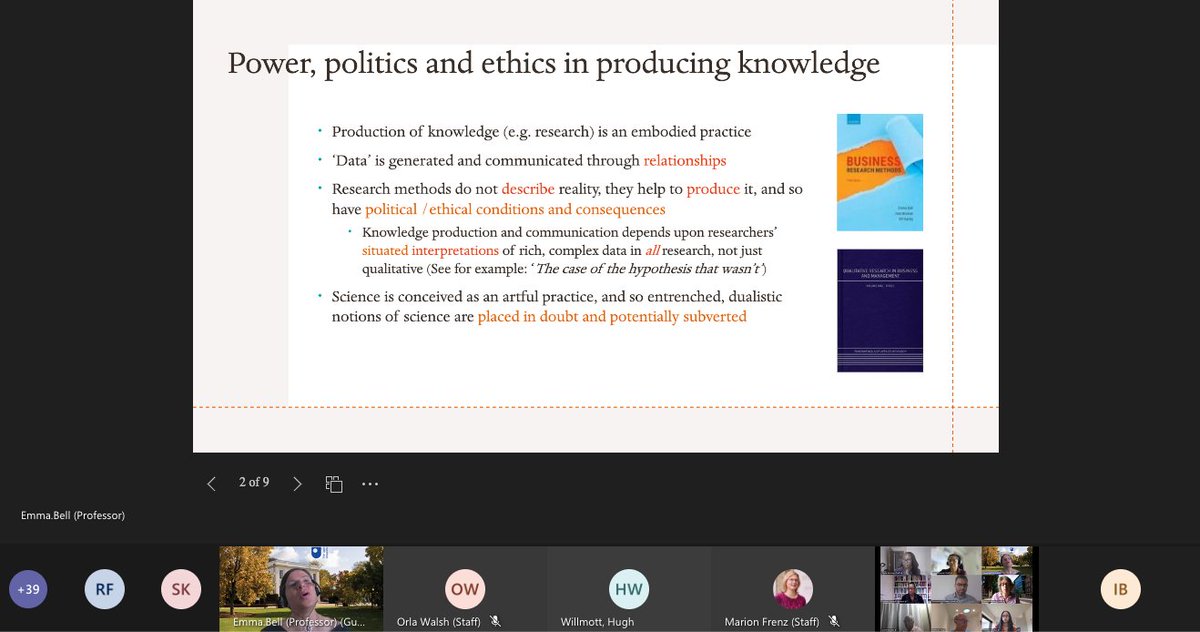Select the HW avatar of Hugh Willmott
The height and width of the screenshot is (632, 1200).
(x=628, y=589)
